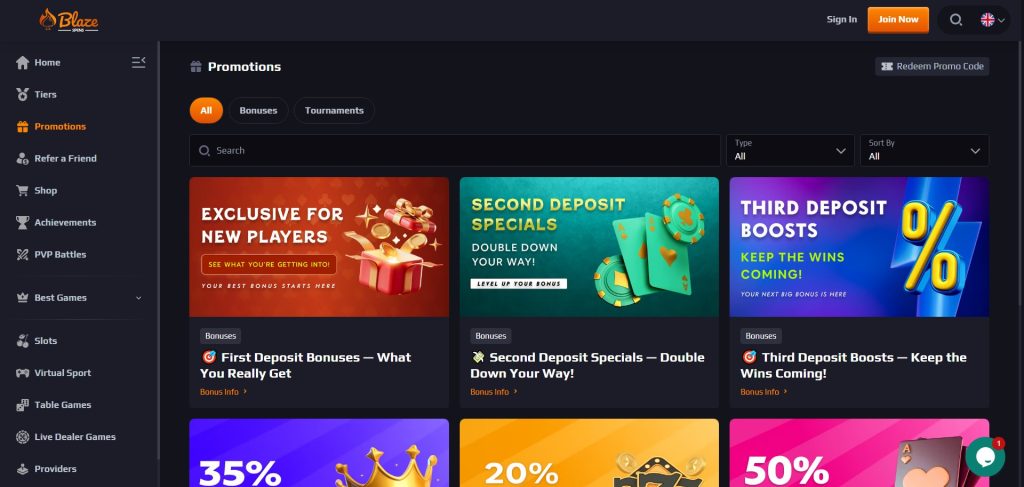The width and height of the screenshot is (1024, 487).
Task: Switch to the Tournaments tab
Action: pos(334,110)
